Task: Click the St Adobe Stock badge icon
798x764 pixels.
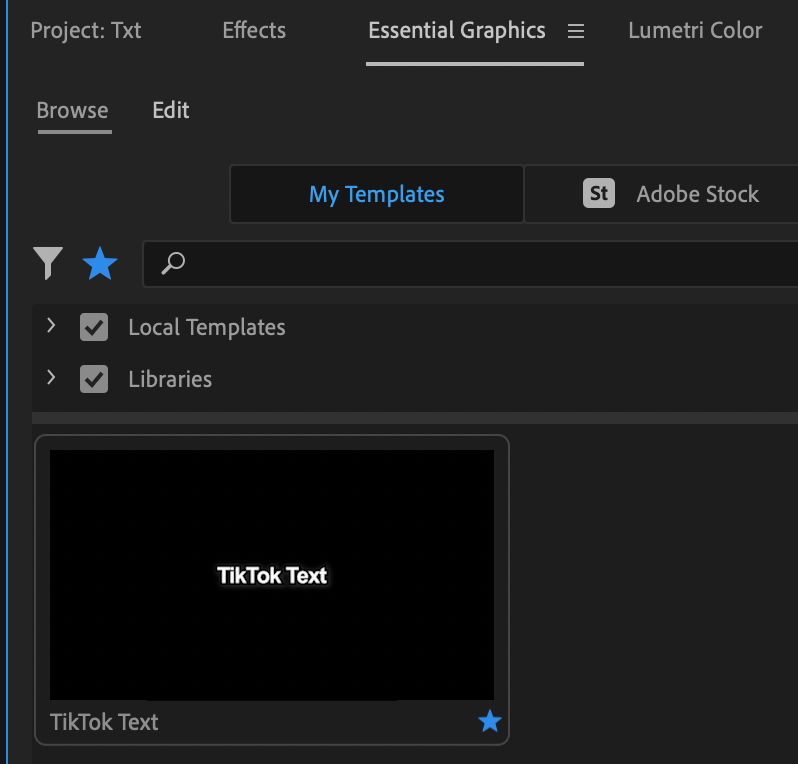Action: coord(599,193)
